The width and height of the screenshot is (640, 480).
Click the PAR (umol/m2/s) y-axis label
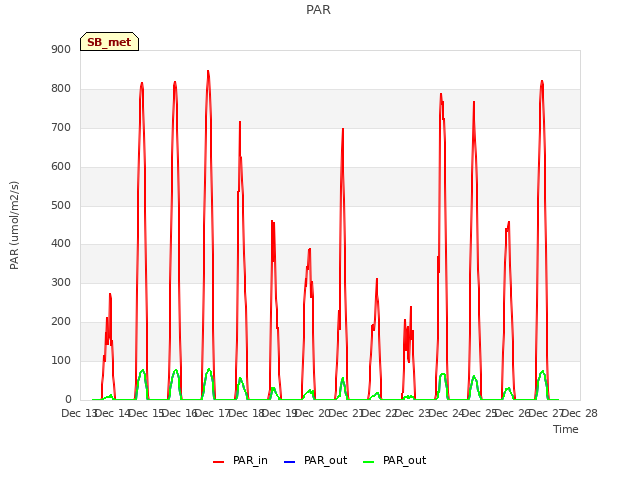pos(14,225)
